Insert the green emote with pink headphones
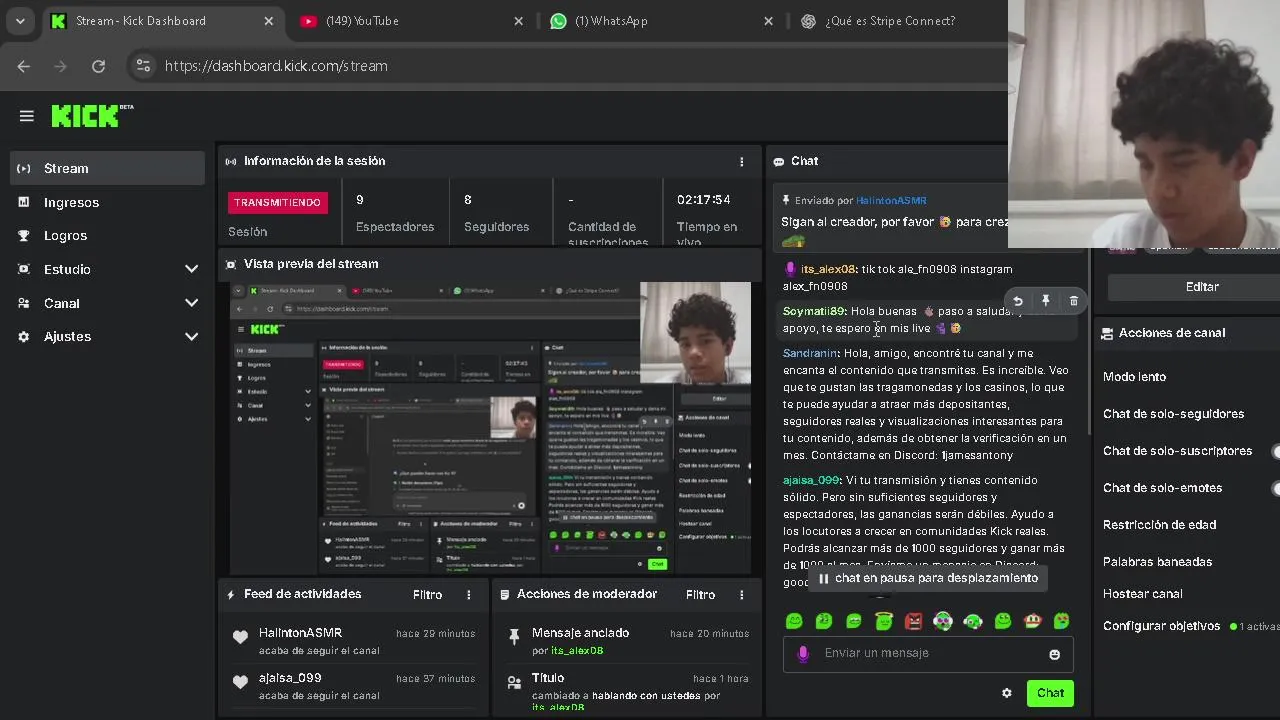1280x720 pixels. [943, 621]
